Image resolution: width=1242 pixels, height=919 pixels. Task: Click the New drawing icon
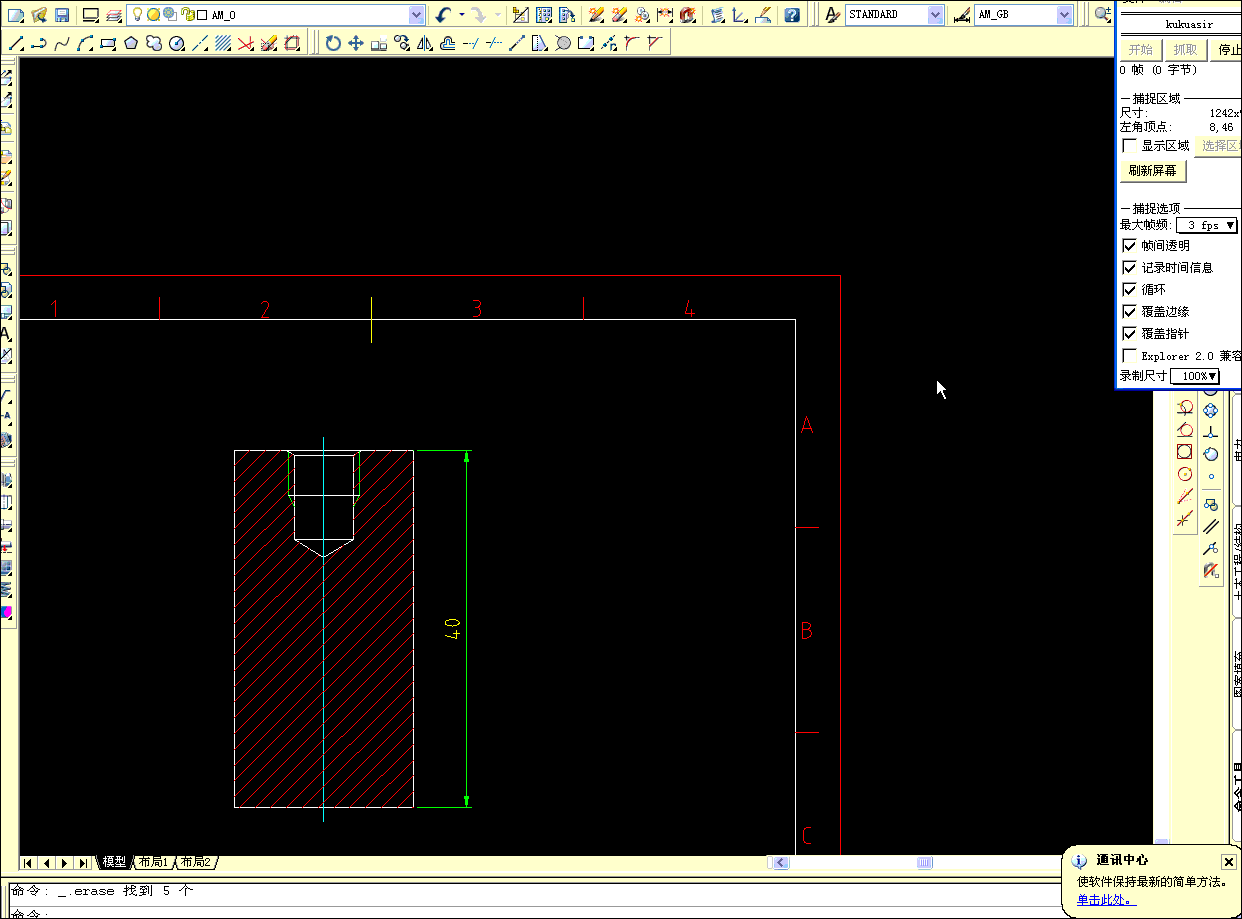point(16,15)
